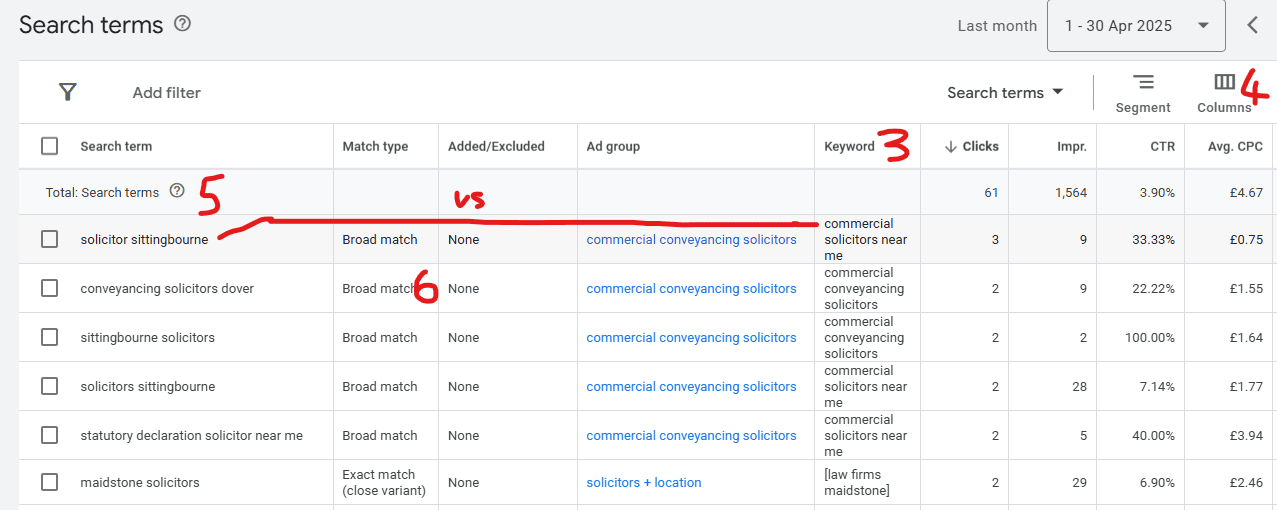Click the search term conveyancing solicitors dover
This screenshot has width=1277, height=510.
(167, 288)
